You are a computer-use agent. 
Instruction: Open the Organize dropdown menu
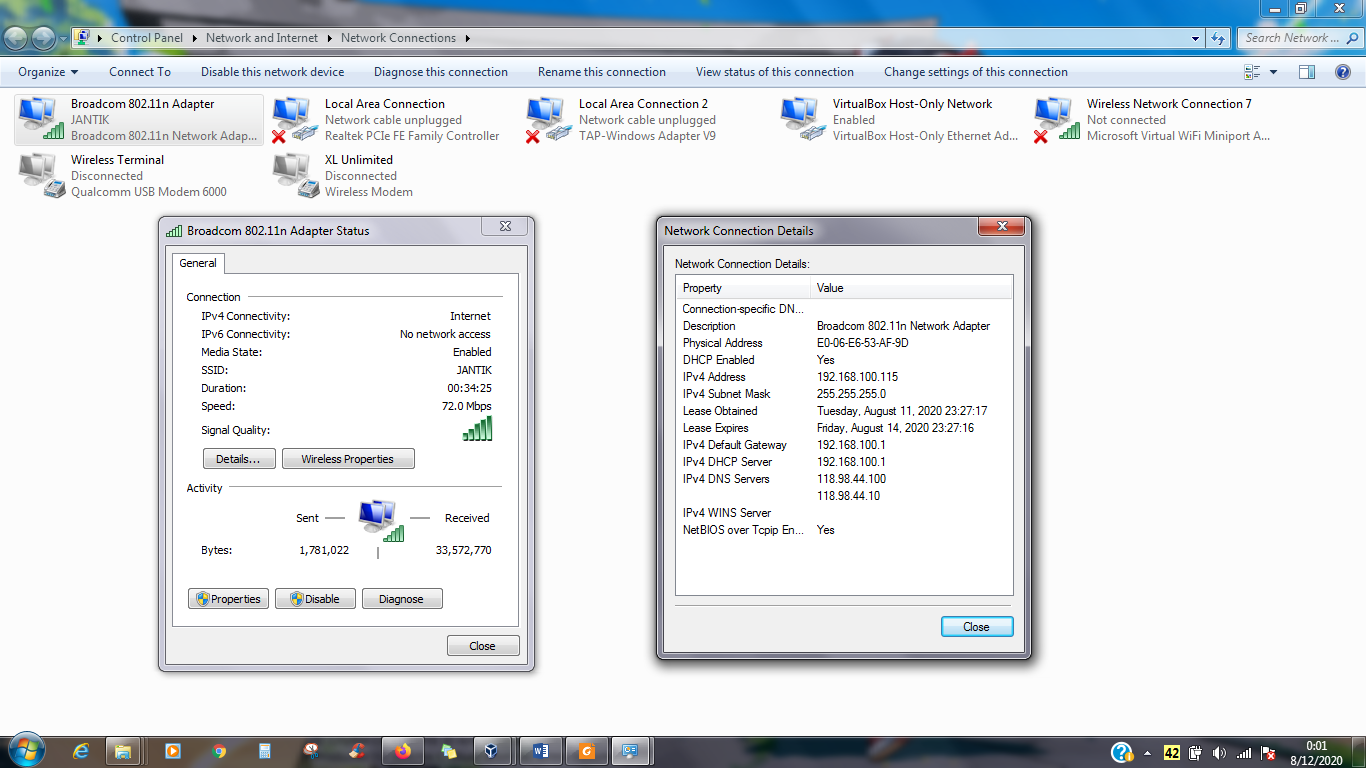click(48, 72)
